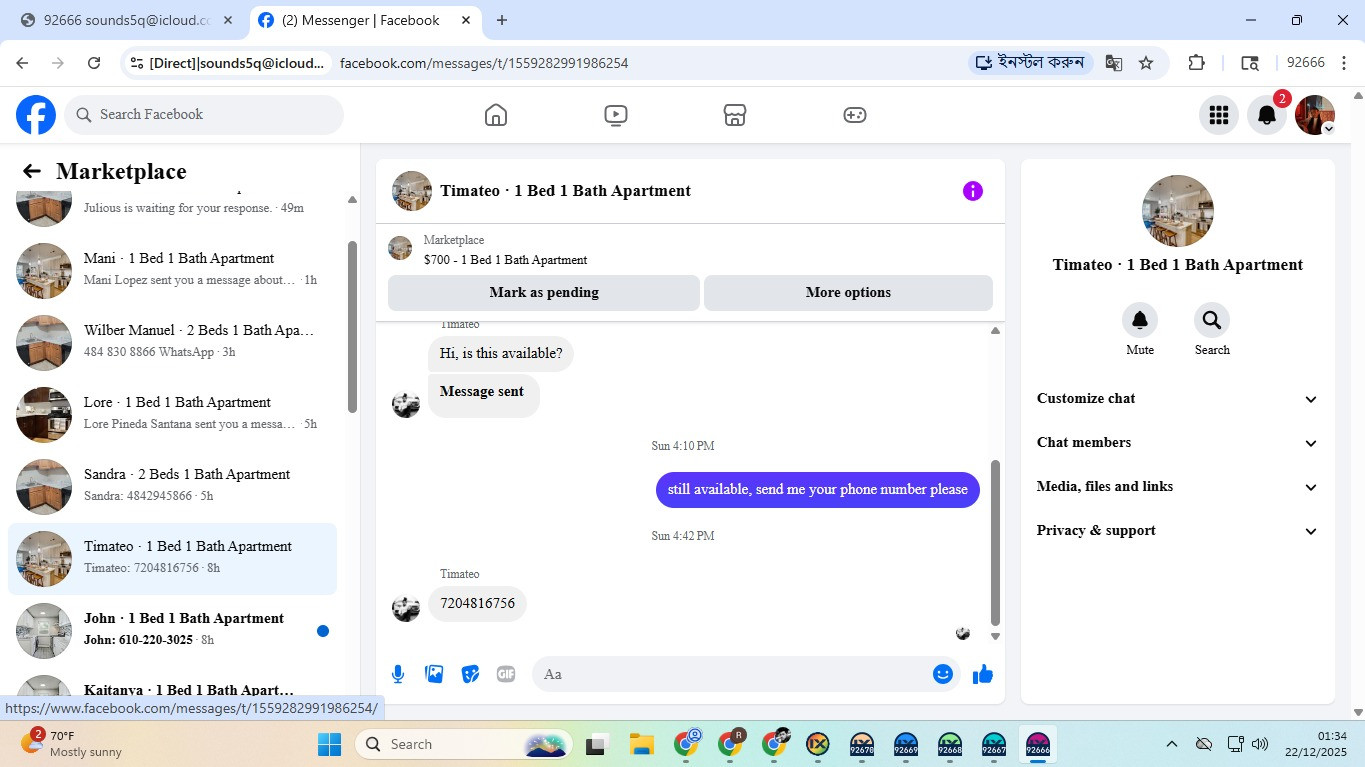The image size is (1365, 767).
Task: Bookmark this page star icon
Action: (x=1146, y=63)
